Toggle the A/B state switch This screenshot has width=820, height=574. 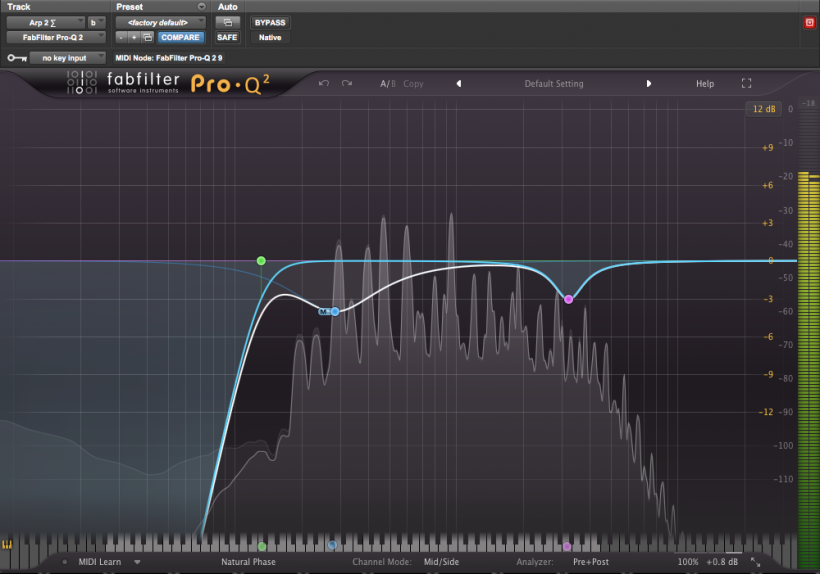tap(388, 84)
